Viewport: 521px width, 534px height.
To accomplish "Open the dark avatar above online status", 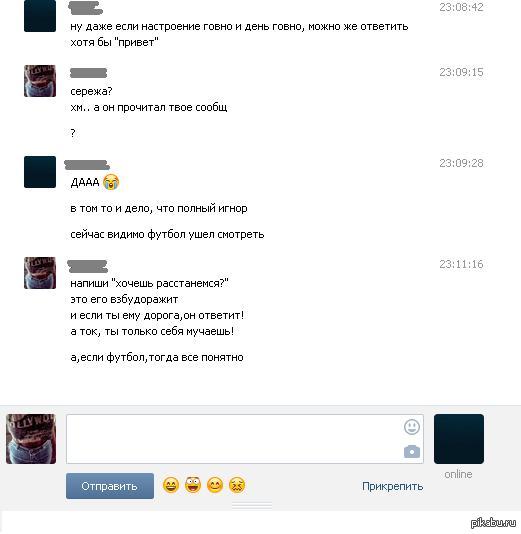I will 459,439.
